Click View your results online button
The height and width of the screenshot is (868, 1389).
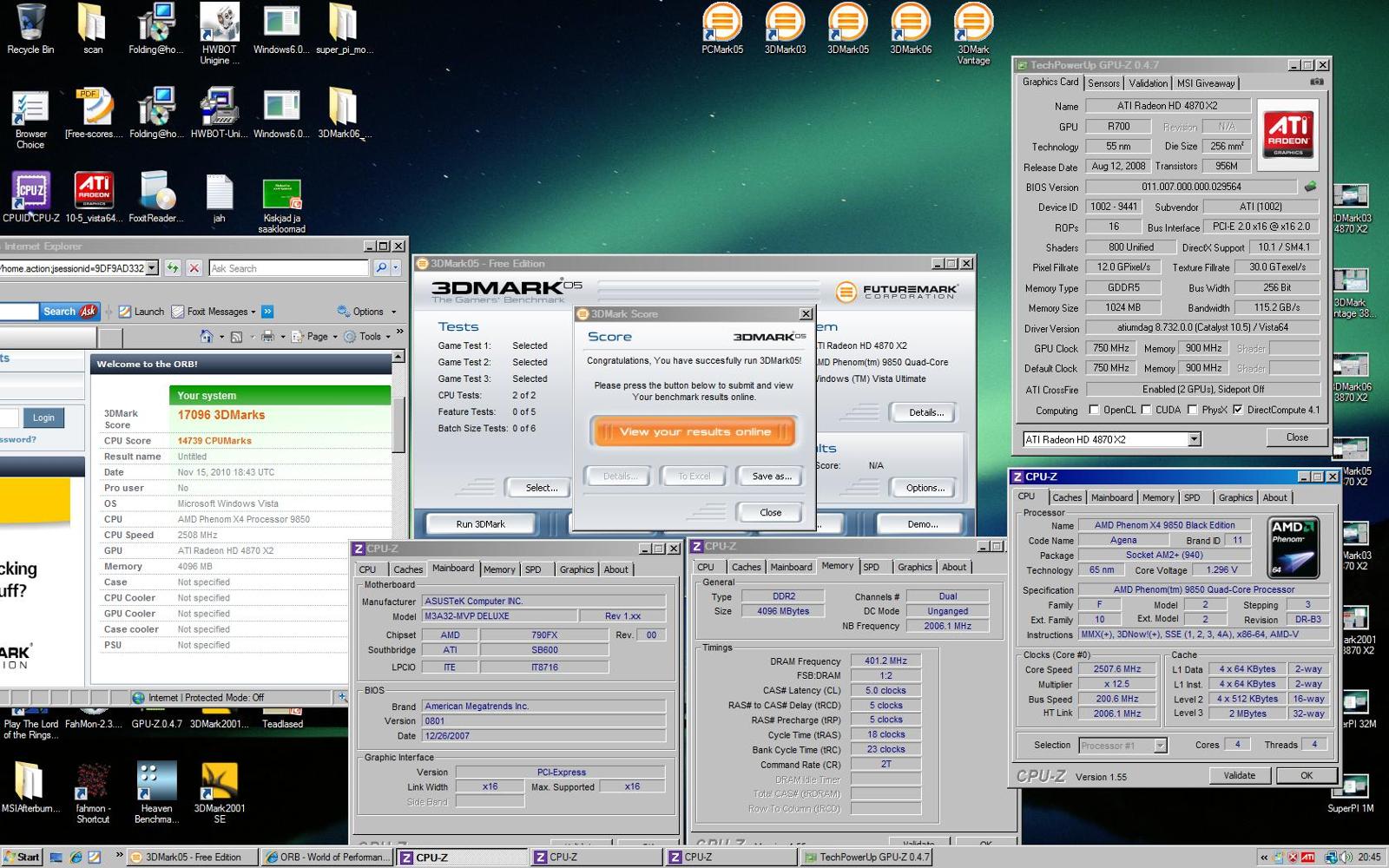tap(694, 431)
